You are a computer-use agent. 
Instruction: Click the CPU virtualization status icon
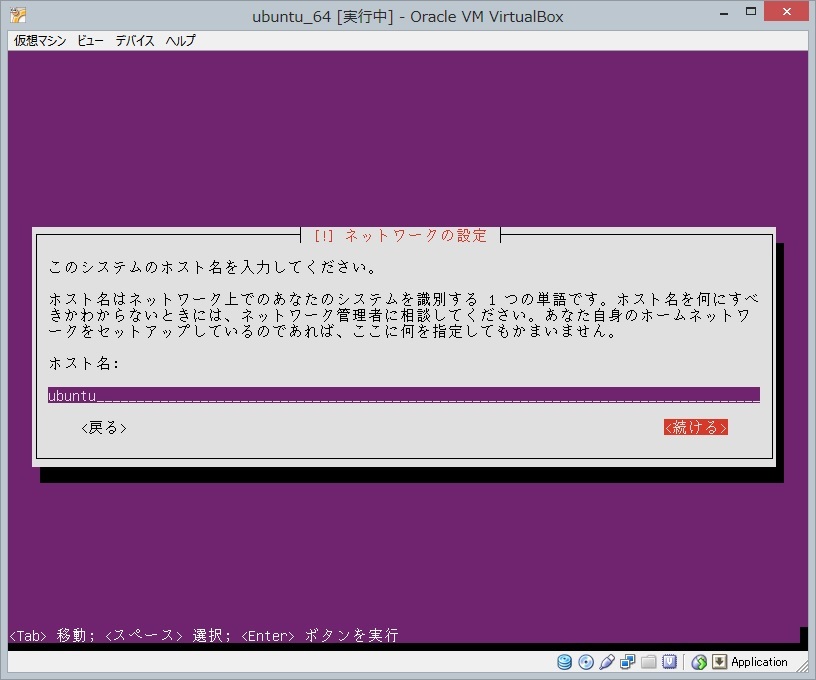pyautogui.click(x=669, y=662)
